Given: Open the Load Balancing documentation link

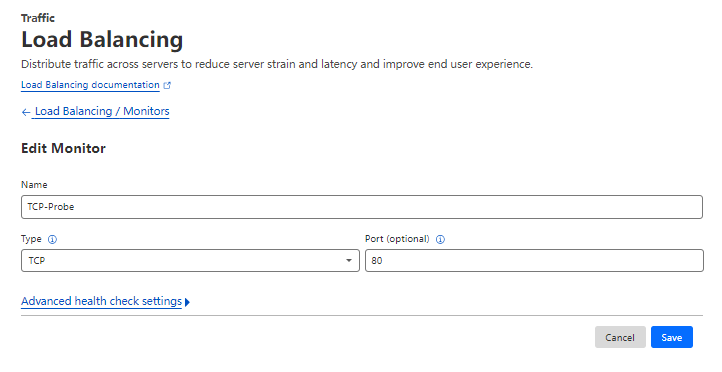Looking at the screenshot, I should [90, 85].
